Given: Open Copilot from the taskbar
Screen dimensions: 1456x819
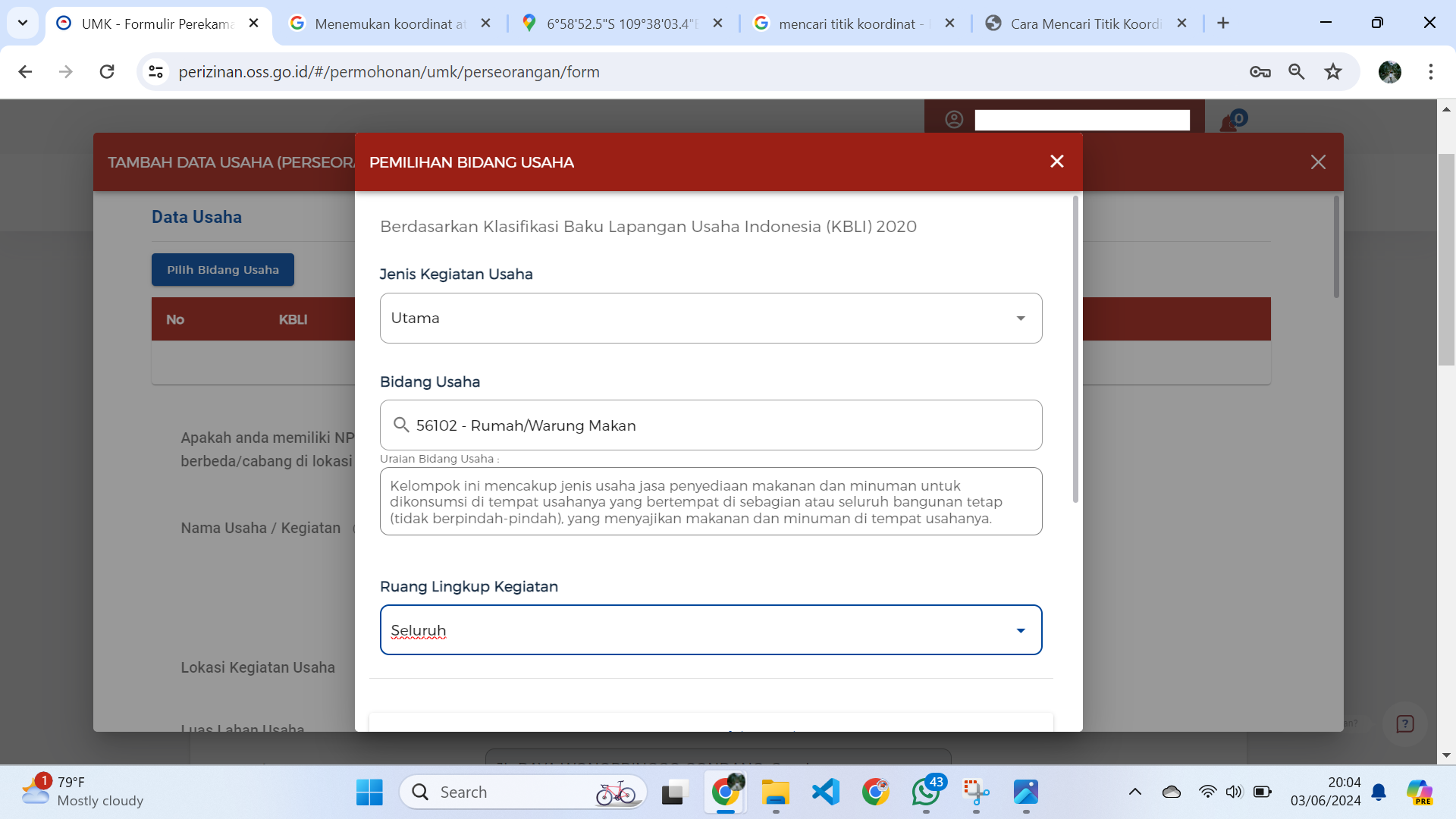Looking at the screenshot, I should [x=1420, y=792].
